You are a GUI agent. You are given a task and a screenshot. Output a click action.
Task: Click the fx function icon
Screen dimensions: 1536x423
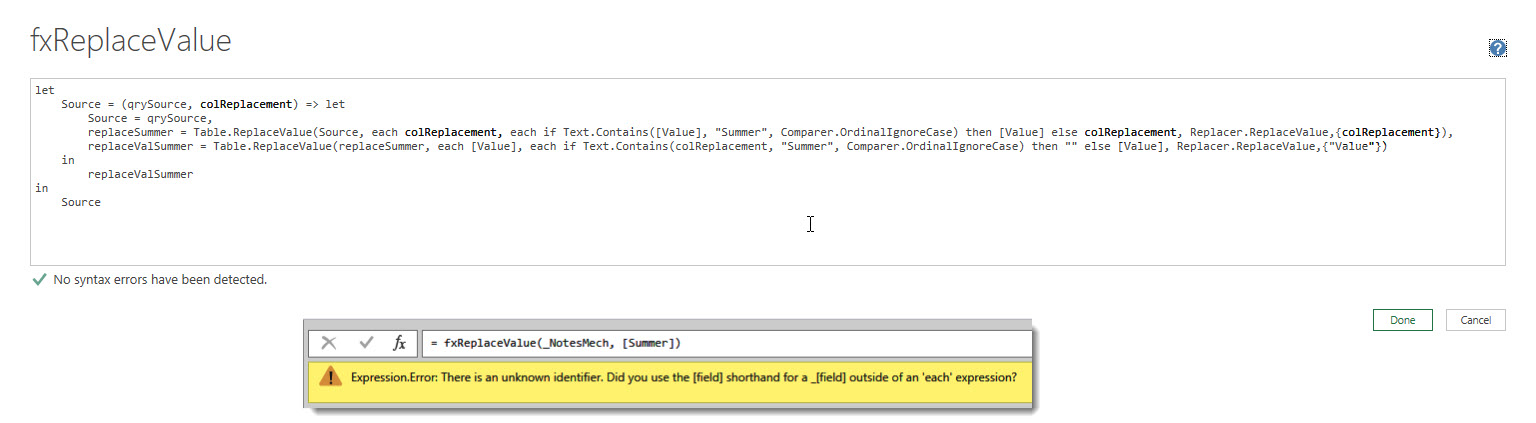pyautogui.click(x=399, y=343)
